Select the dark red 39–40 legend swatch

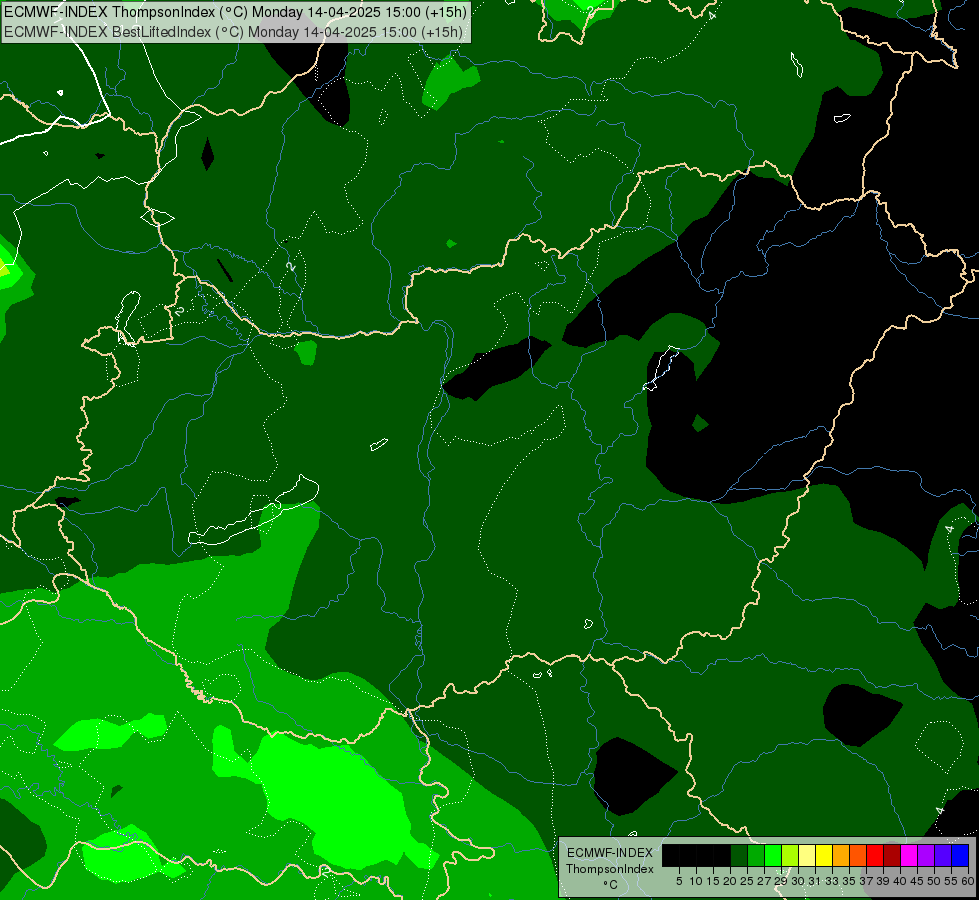(892, 855)
